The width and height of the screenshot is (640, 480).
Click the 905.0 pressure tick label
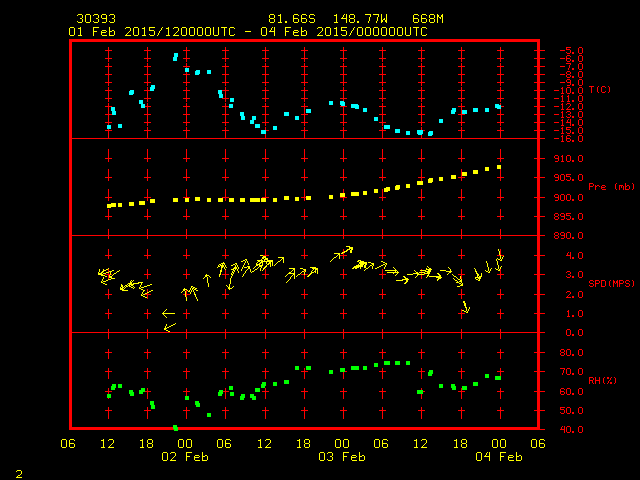click(569, 178)
